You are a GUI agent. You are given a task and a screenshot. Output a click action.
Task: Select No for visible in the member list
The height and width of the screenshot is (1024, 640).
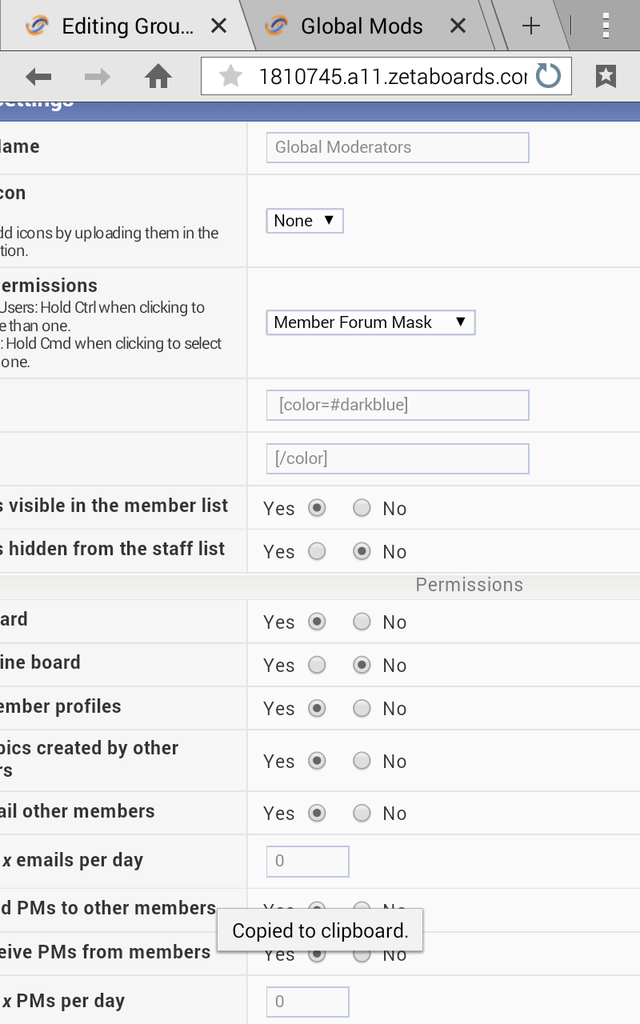point(362,508)
